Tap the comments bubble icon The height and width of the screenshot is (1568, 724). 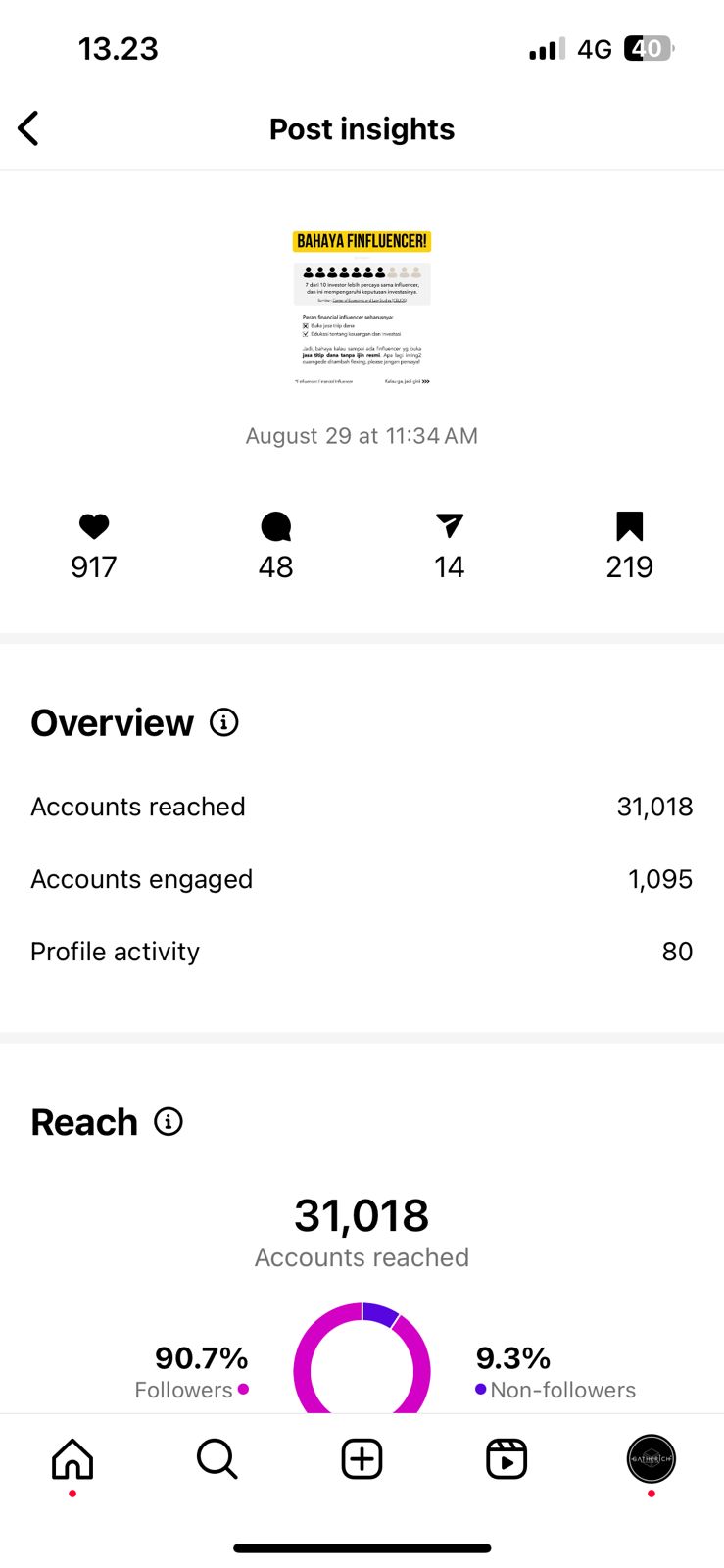coord(276,527)
